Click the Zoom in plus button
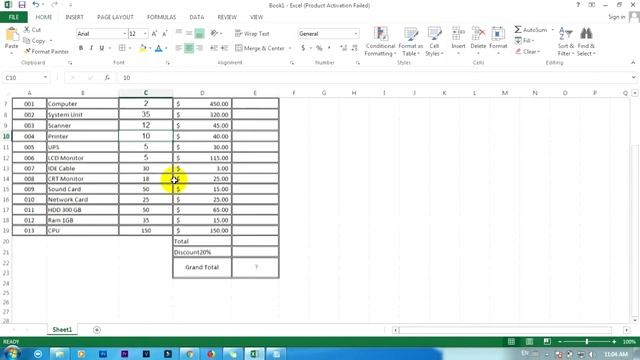 [614, 342]
